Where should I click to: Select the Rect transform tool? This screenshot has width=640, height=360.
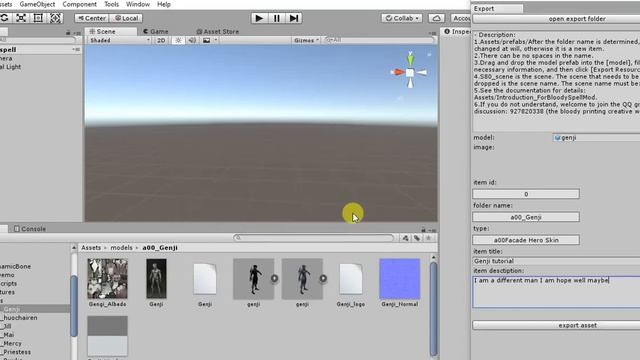tap(38, 18)
